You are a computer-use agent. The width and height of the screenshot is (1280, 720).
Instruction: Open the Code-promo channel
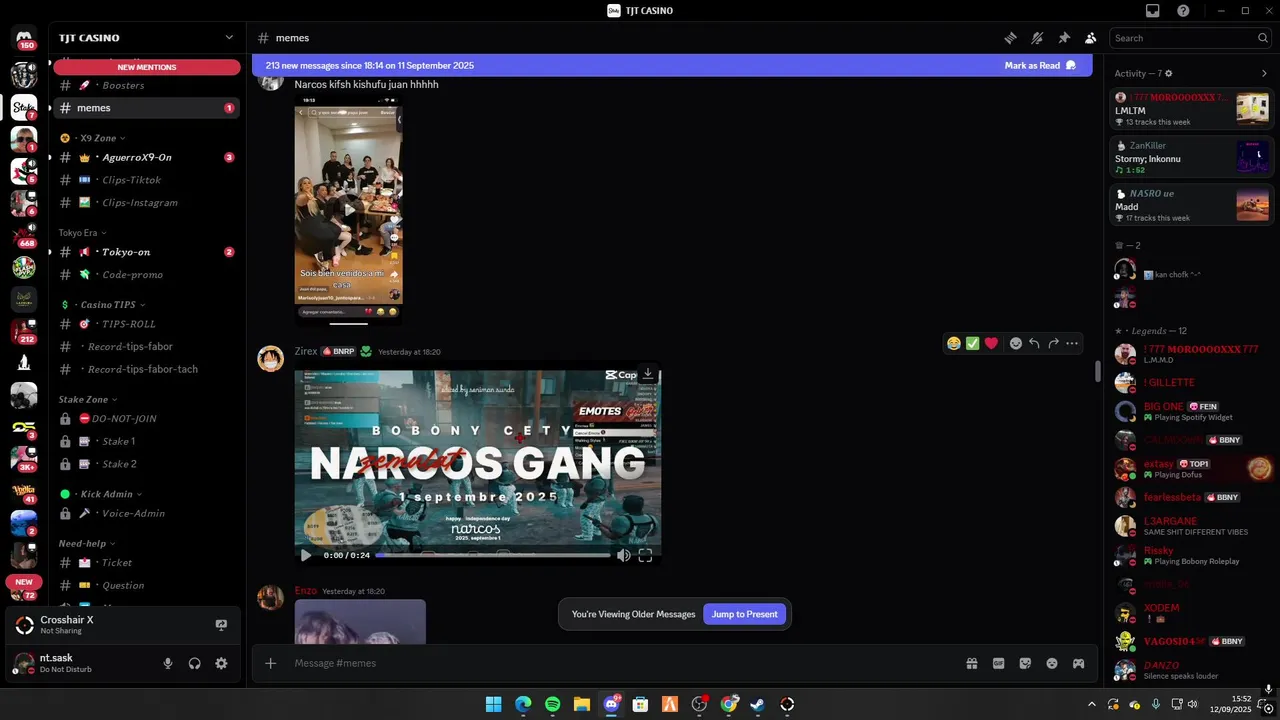(x=147, y=275)
